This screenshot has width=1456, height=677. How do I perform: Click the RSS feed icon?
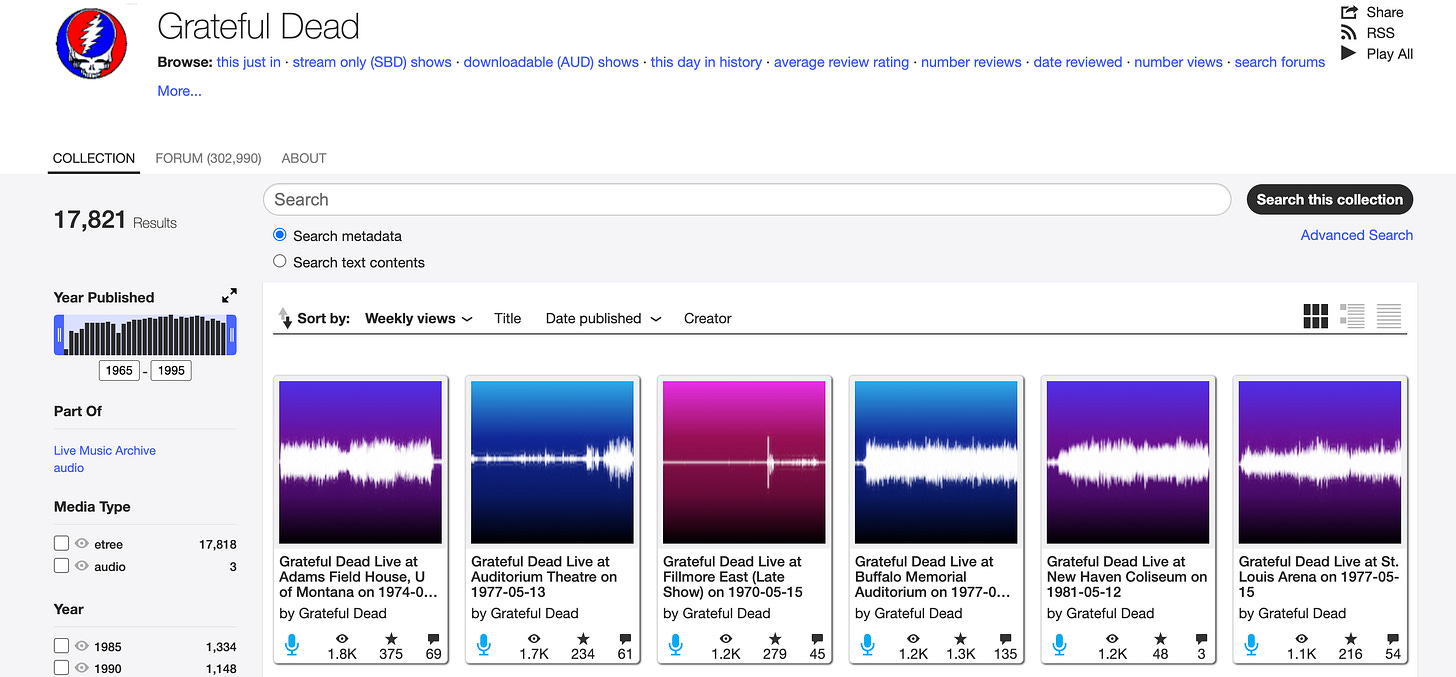tap(1349, 33)
